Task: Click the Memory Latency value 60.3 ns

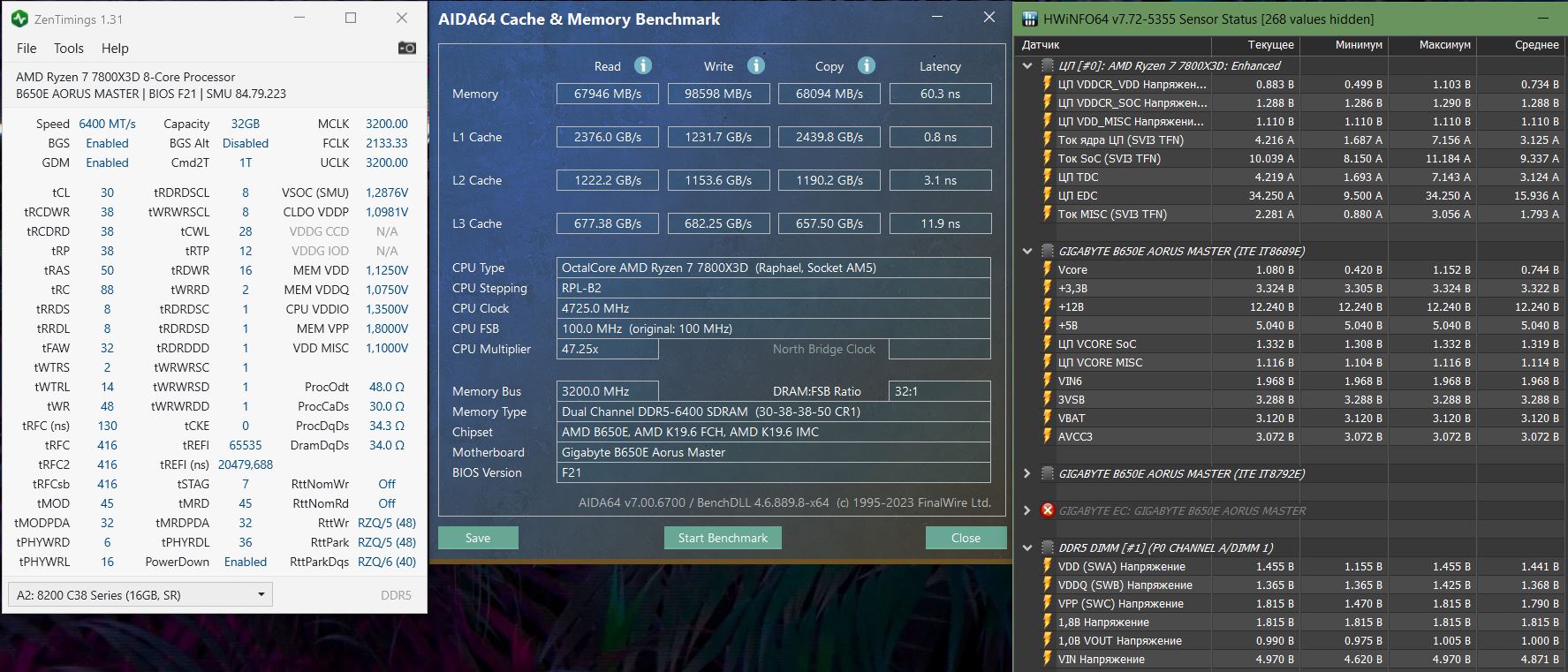Action: 940,94
